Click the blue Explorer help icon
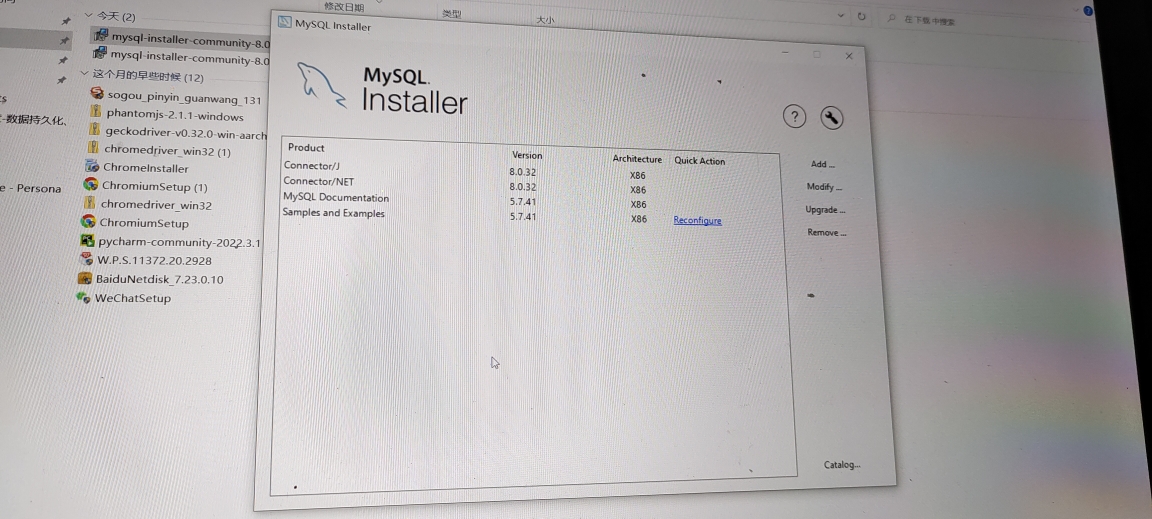Image resolution: width=1152 pixels, height=519 pixels. 1088,11
